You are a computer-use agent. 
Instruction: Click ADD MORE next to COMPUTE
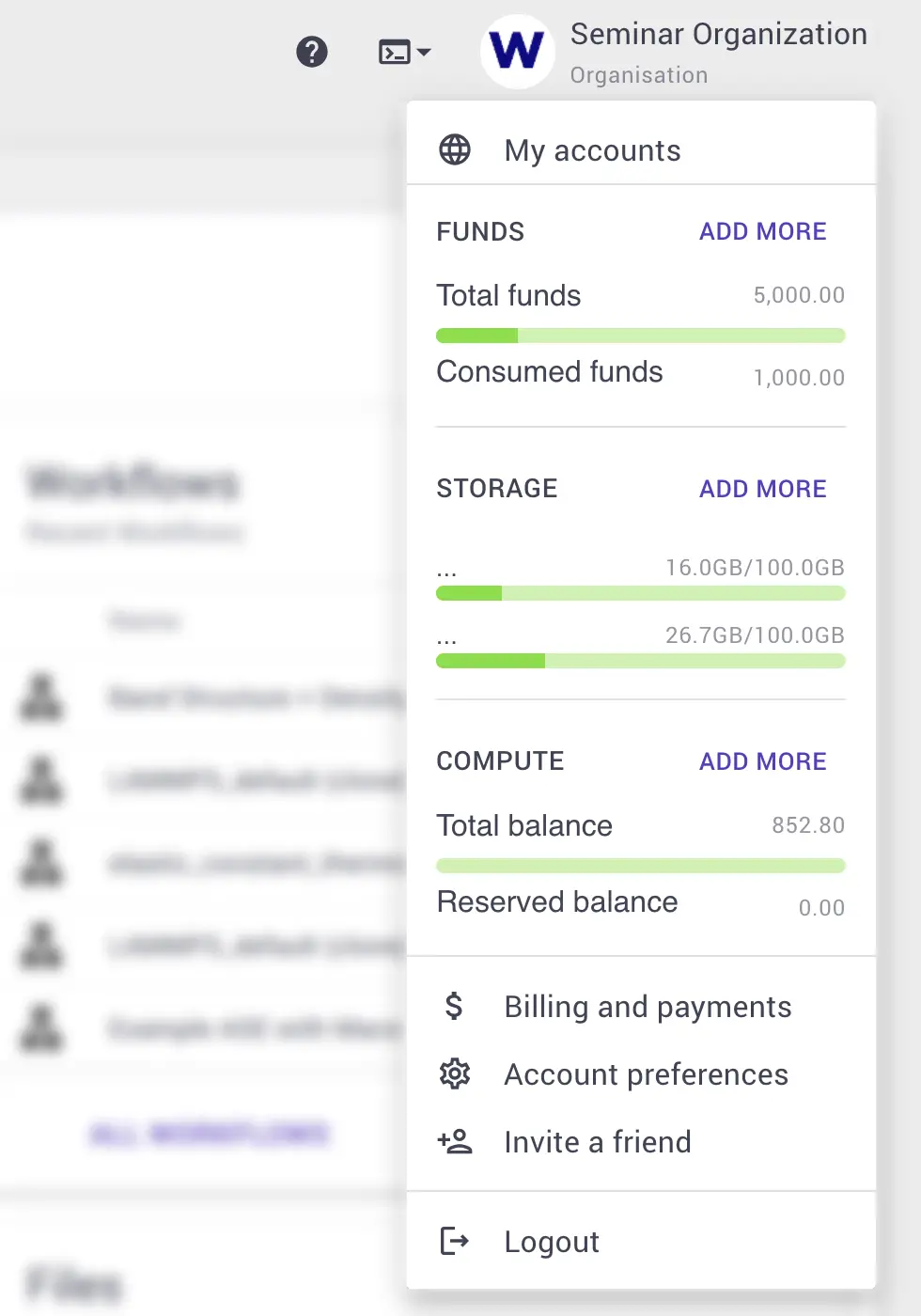762,761
